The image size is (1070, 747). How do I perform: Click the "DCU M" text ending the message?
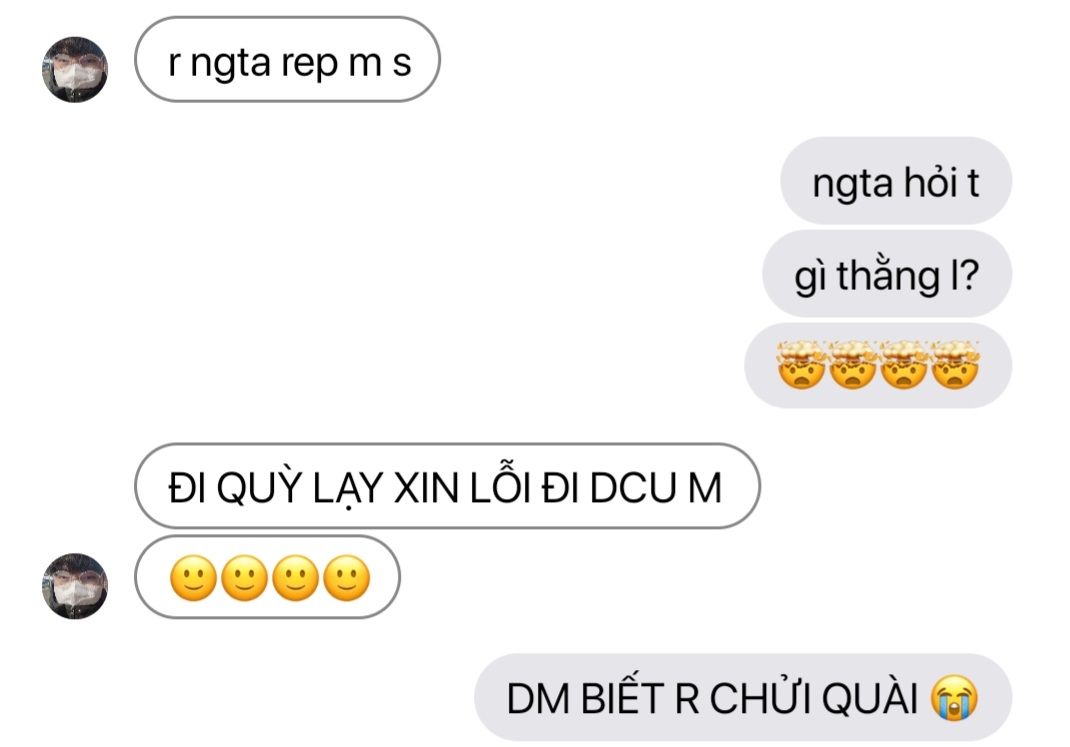point(656,488)
